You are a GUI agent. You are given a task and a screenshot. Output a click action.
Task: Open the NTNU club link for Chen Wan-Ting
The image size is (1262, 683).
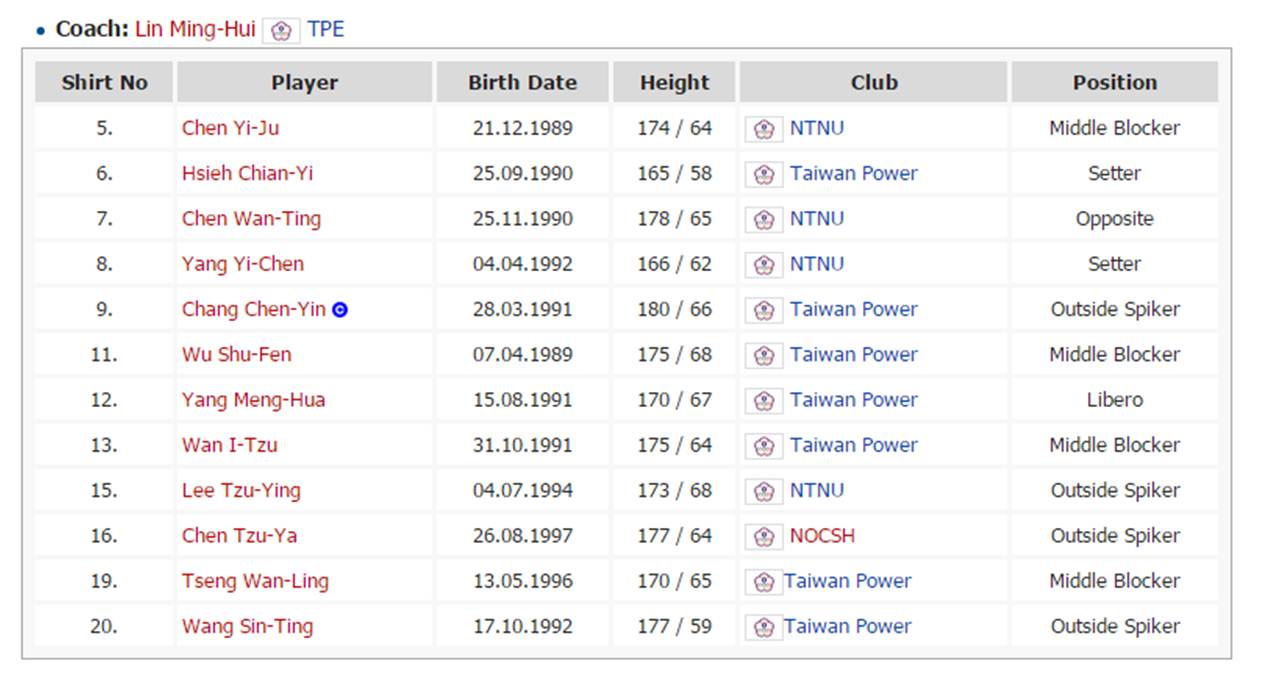click(817, 218)
